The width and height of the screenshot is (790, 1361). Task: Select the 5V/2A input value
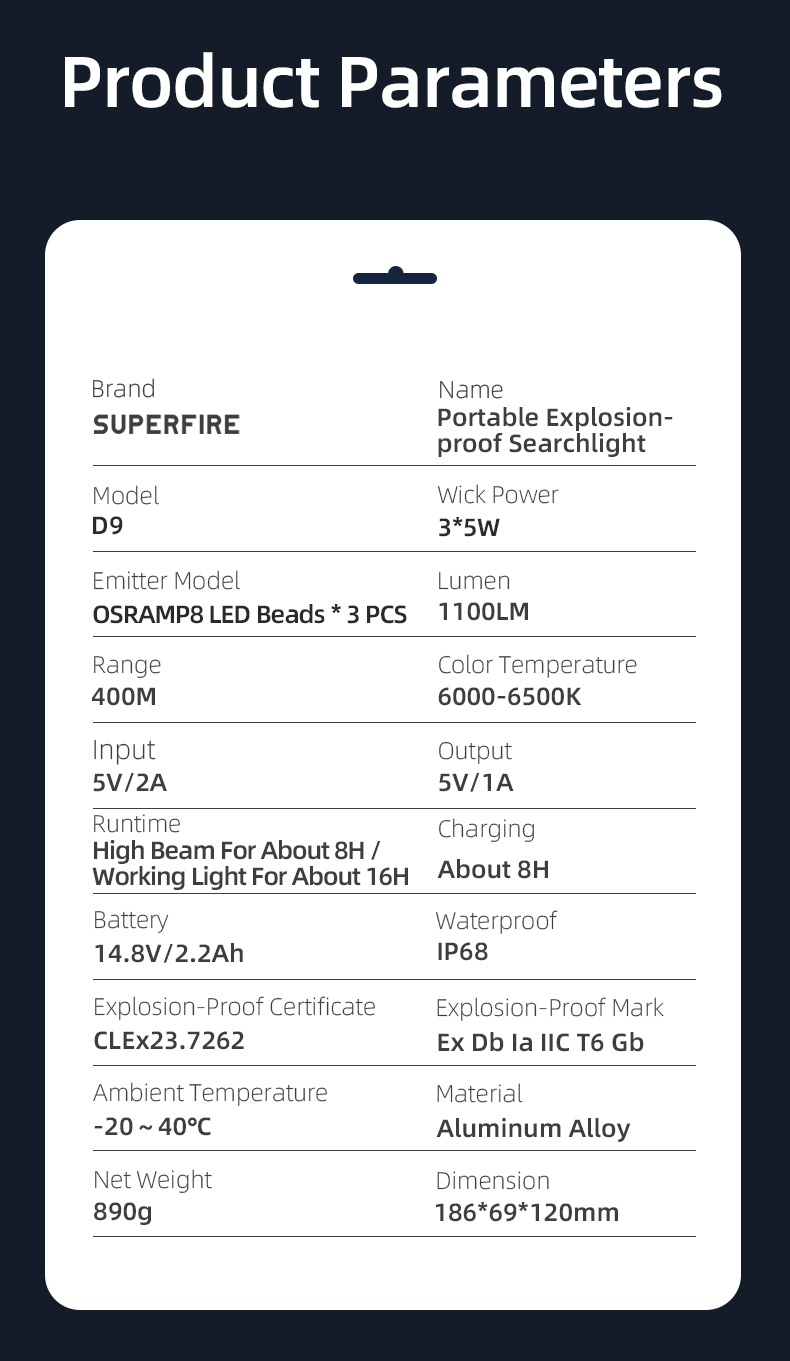(x=130, y=782)
